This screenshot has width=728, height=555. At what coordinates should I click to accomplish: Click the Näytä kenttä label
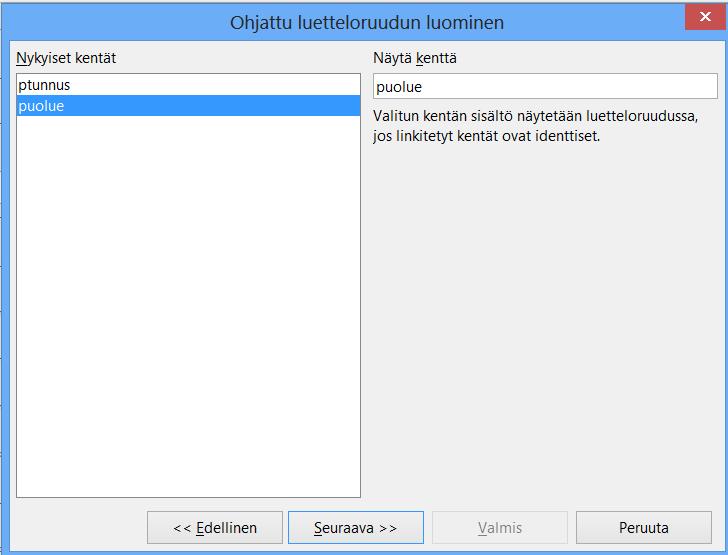(415, 58)
